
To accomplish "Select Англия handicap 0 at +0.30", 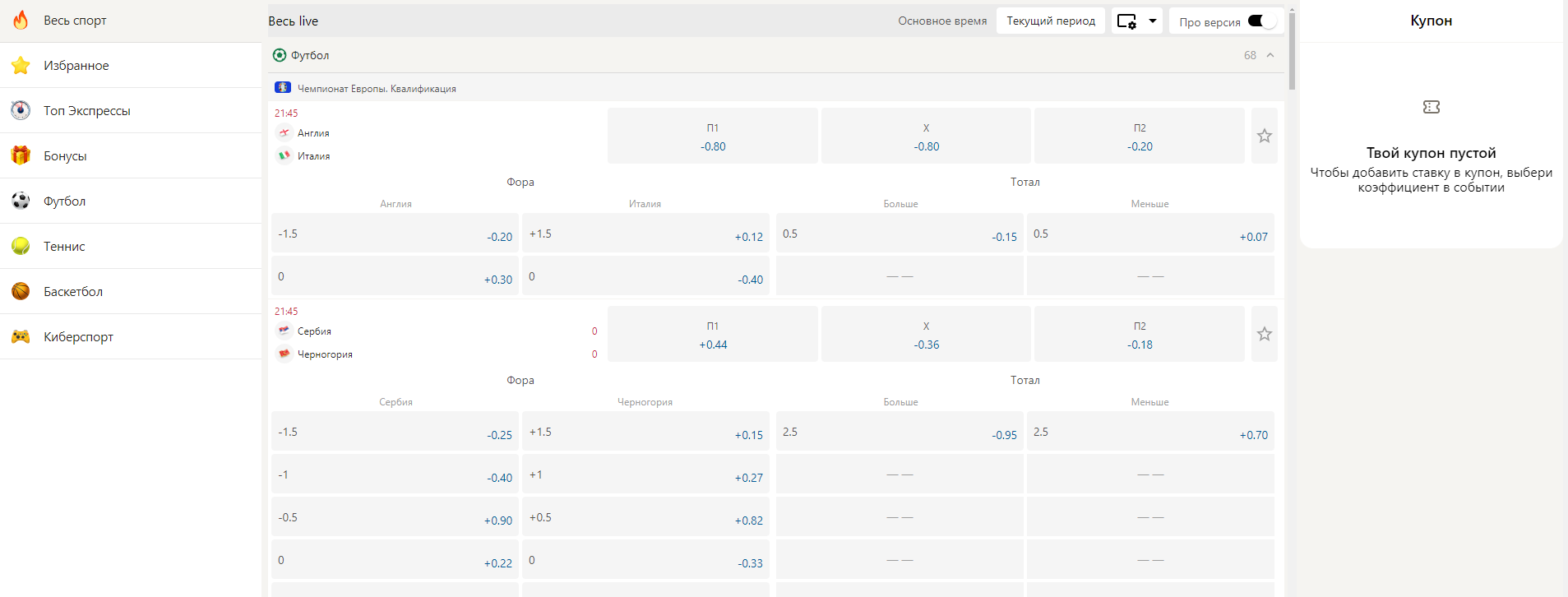I will click(395, 275).
